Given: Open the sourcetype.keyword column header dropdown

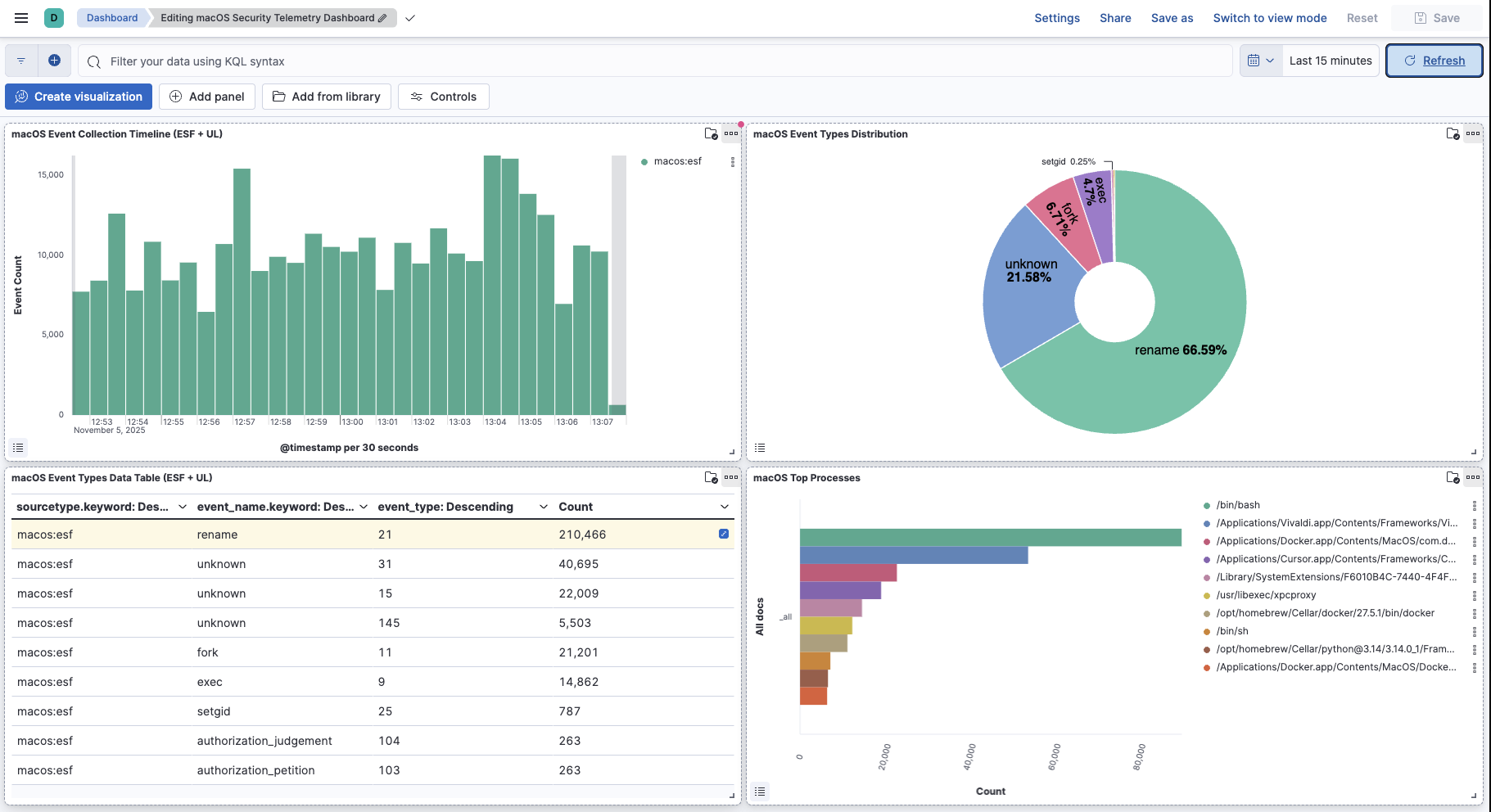Looking at the screenshot, I should tap(183, 506).
